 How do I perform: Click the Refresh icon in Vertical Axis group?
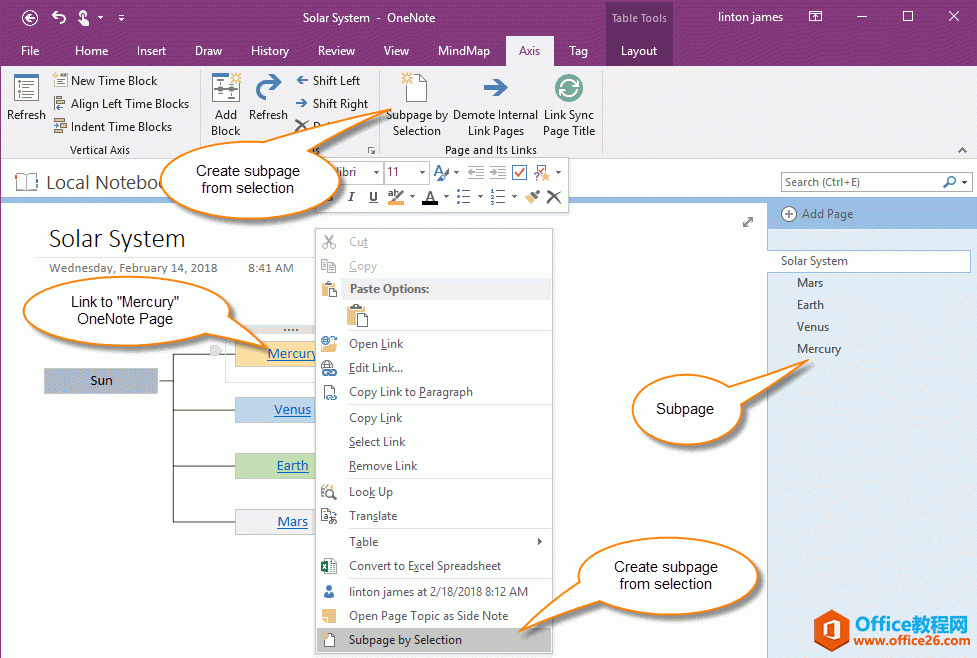[x=25, y=88]
